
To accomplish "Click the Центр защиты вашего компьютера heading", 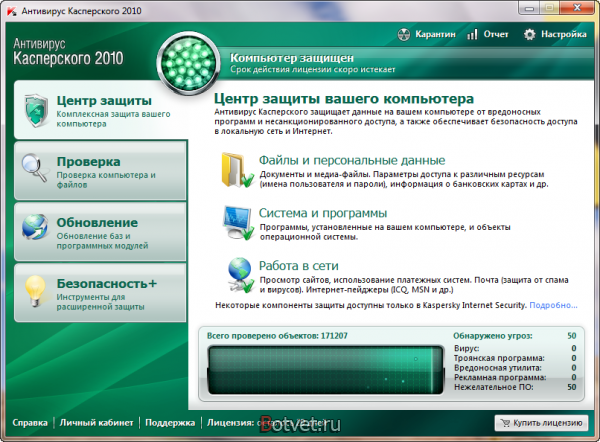I will point(344,99).
